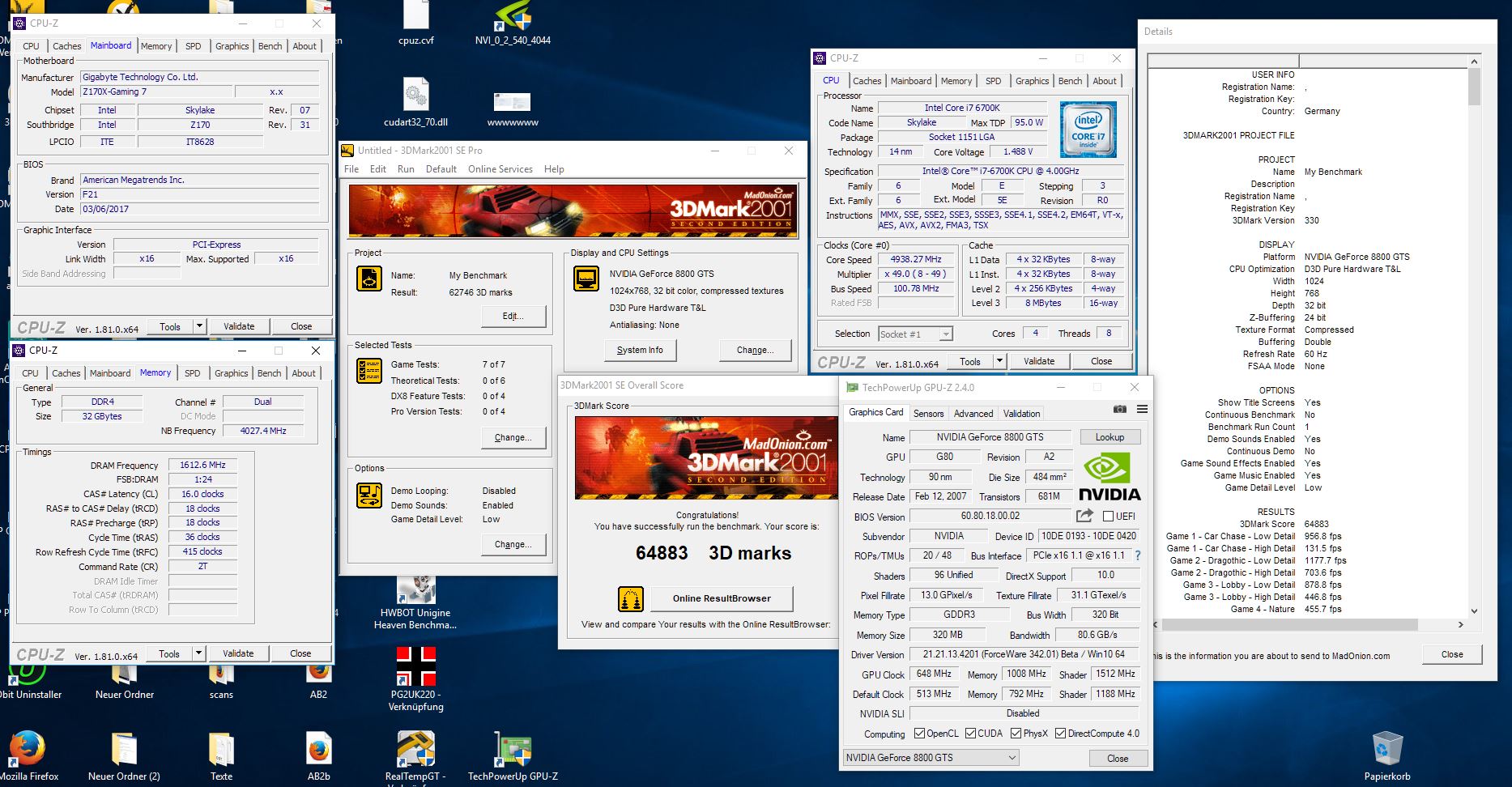
Task: Open Caches tab in CPU-Z CPU window
Action: click(867, 81)
